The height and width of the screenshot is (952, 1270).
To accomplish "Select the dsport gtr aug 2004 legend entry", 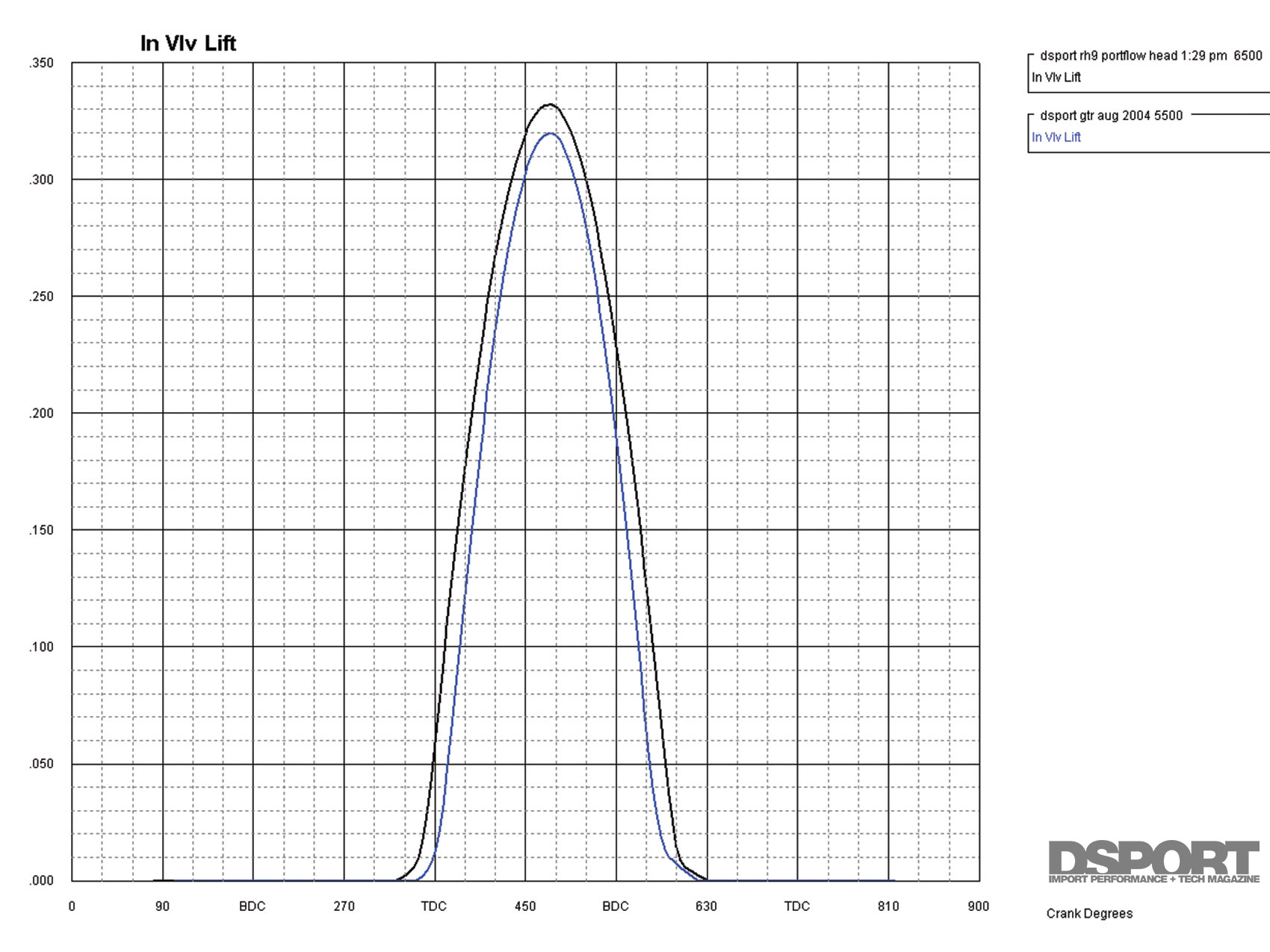I will click(x=1111, y=116).
